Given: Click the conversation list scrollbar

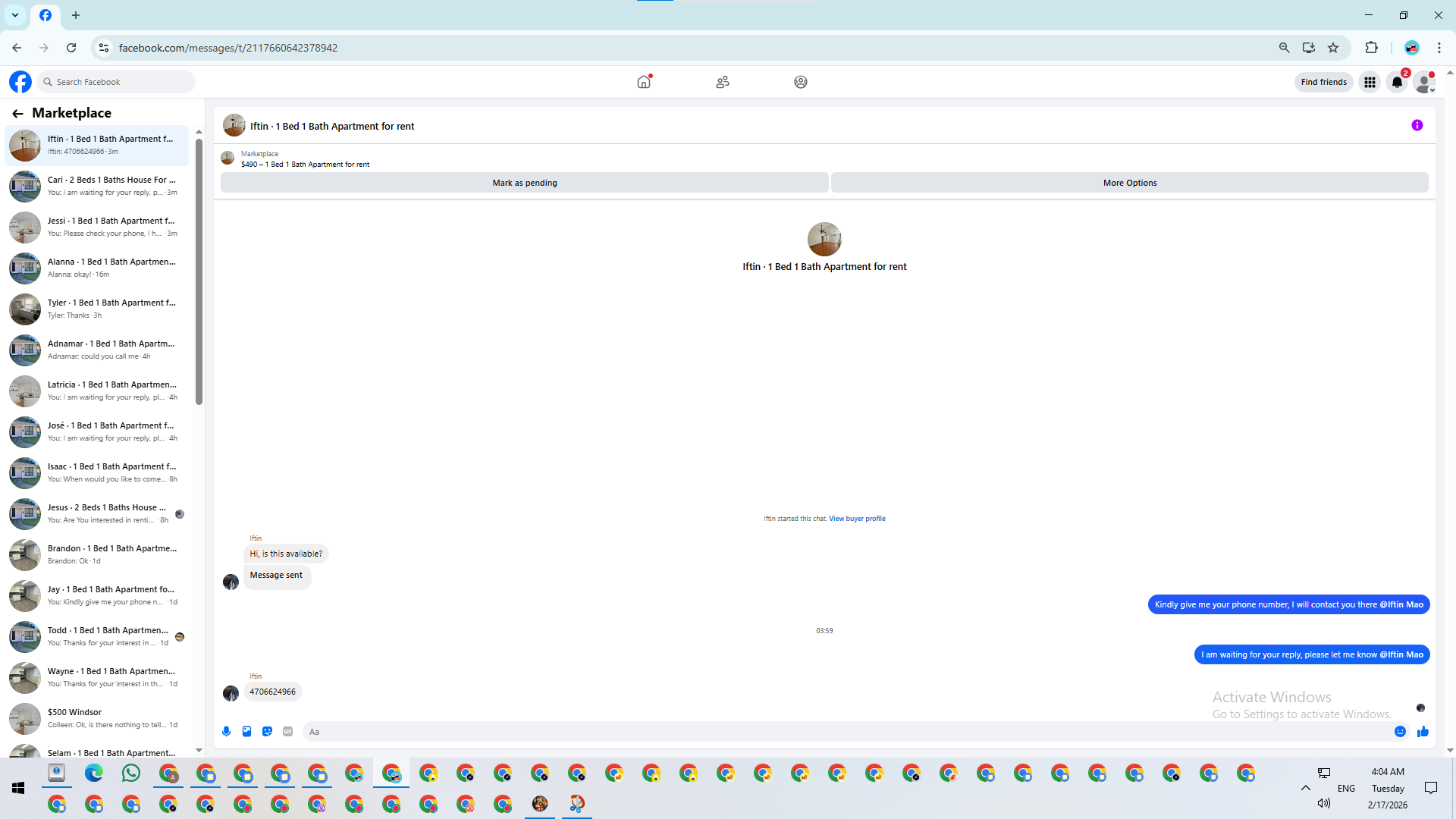Looking at the screenshot, I should (x=199, y=271).
